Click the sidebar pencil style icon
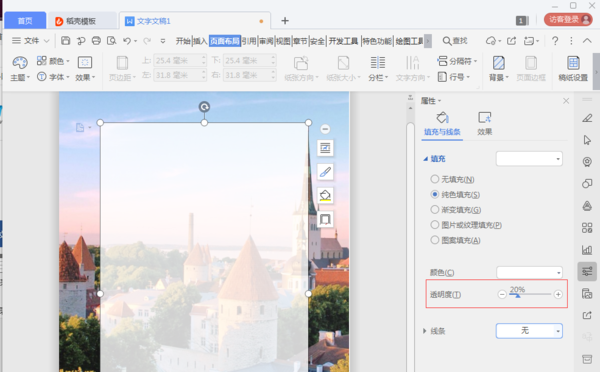 coord(587,118)
